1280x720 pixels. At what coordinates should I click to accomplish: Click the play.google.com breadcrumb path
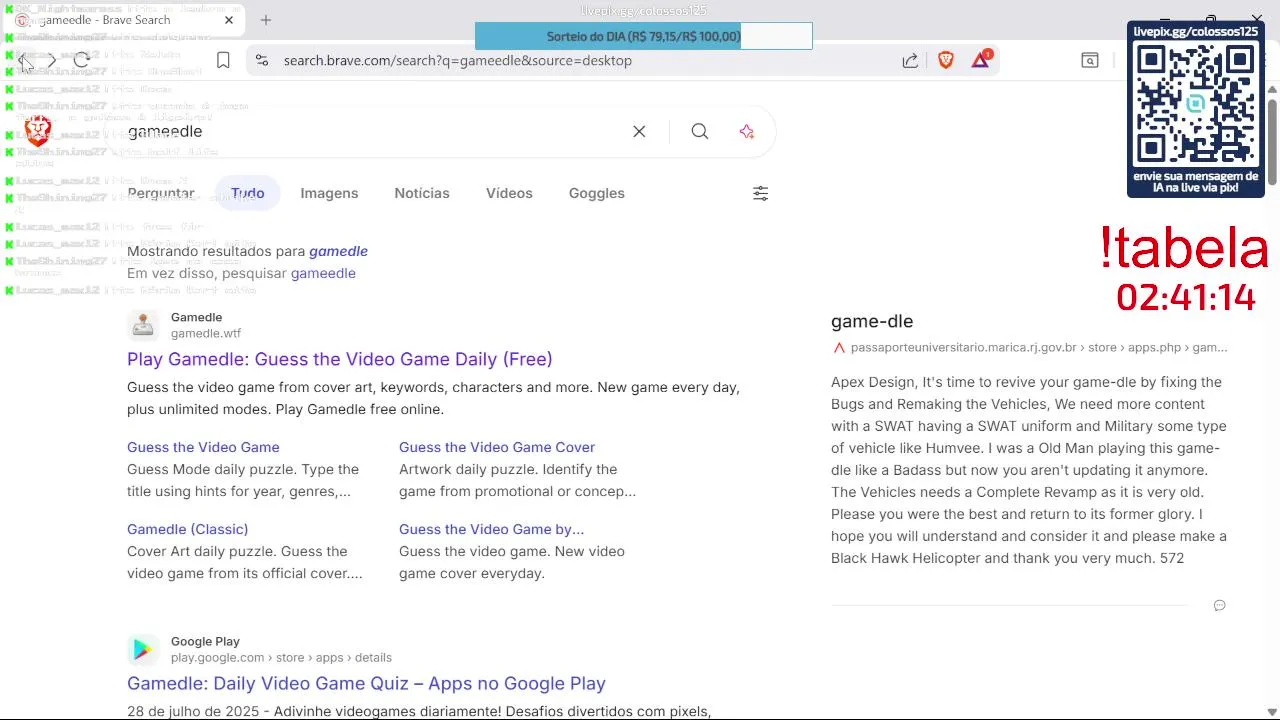(x=281, y=657)
